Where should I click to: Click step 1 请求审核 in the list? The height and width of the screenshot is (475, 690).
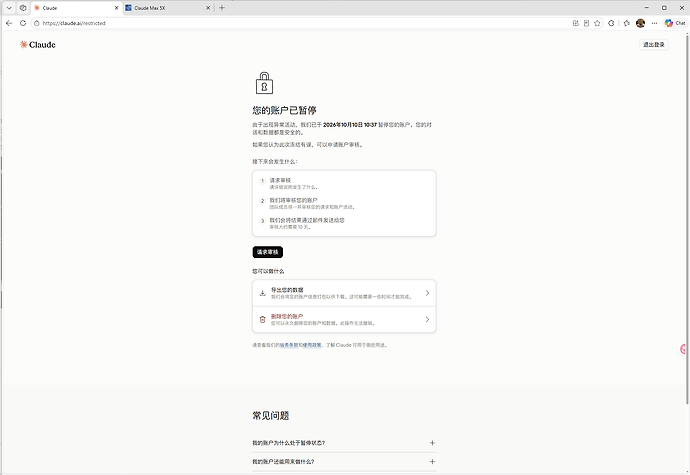[280, 180]
